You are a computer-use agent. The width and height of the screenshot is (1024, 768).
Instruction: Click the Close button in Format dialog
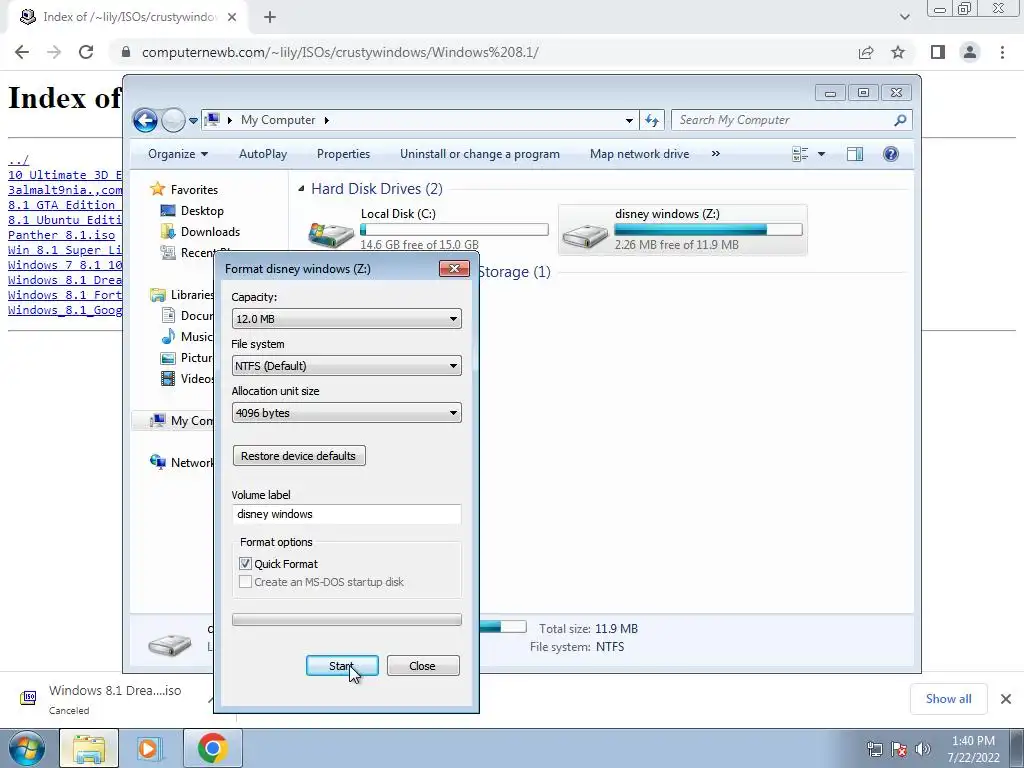point(423,666)
